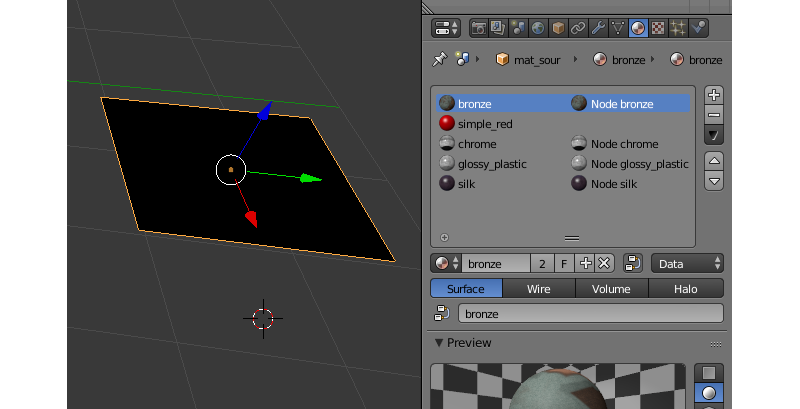The width and height of the screenshot is (800, 409).
Task: Browse materials to link dropdown
Action: (x=446, y=264)
